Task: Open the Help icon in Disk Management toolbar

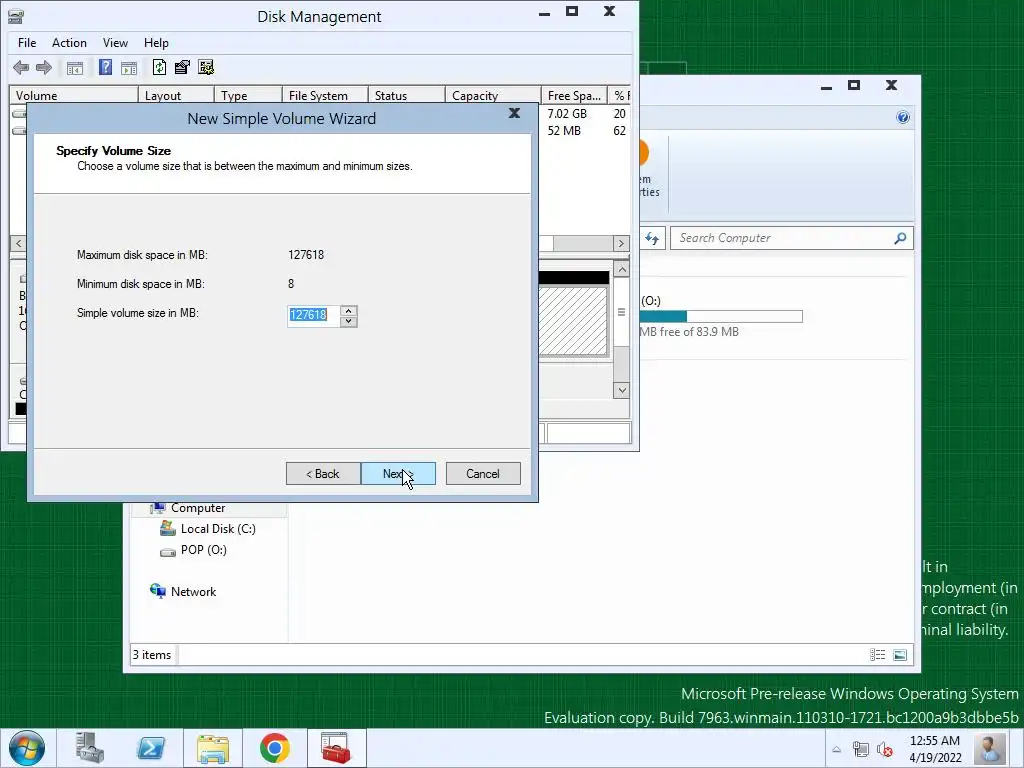Action: 105,67
